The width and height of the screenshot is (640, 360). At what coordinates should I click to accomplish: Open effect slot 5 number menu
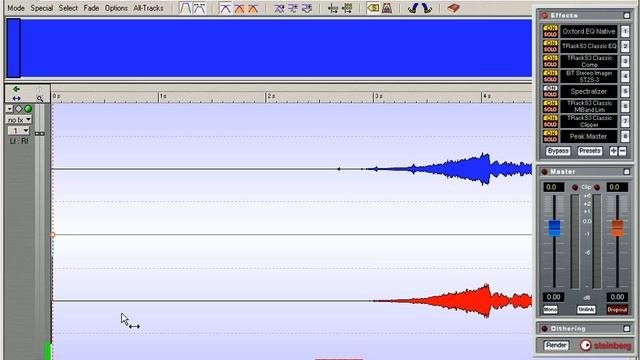point(625,91)
